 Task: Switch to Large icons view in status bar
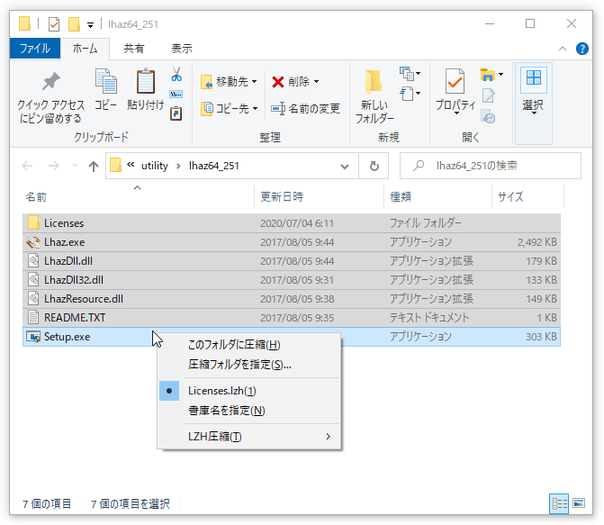(x=579, y=503)
